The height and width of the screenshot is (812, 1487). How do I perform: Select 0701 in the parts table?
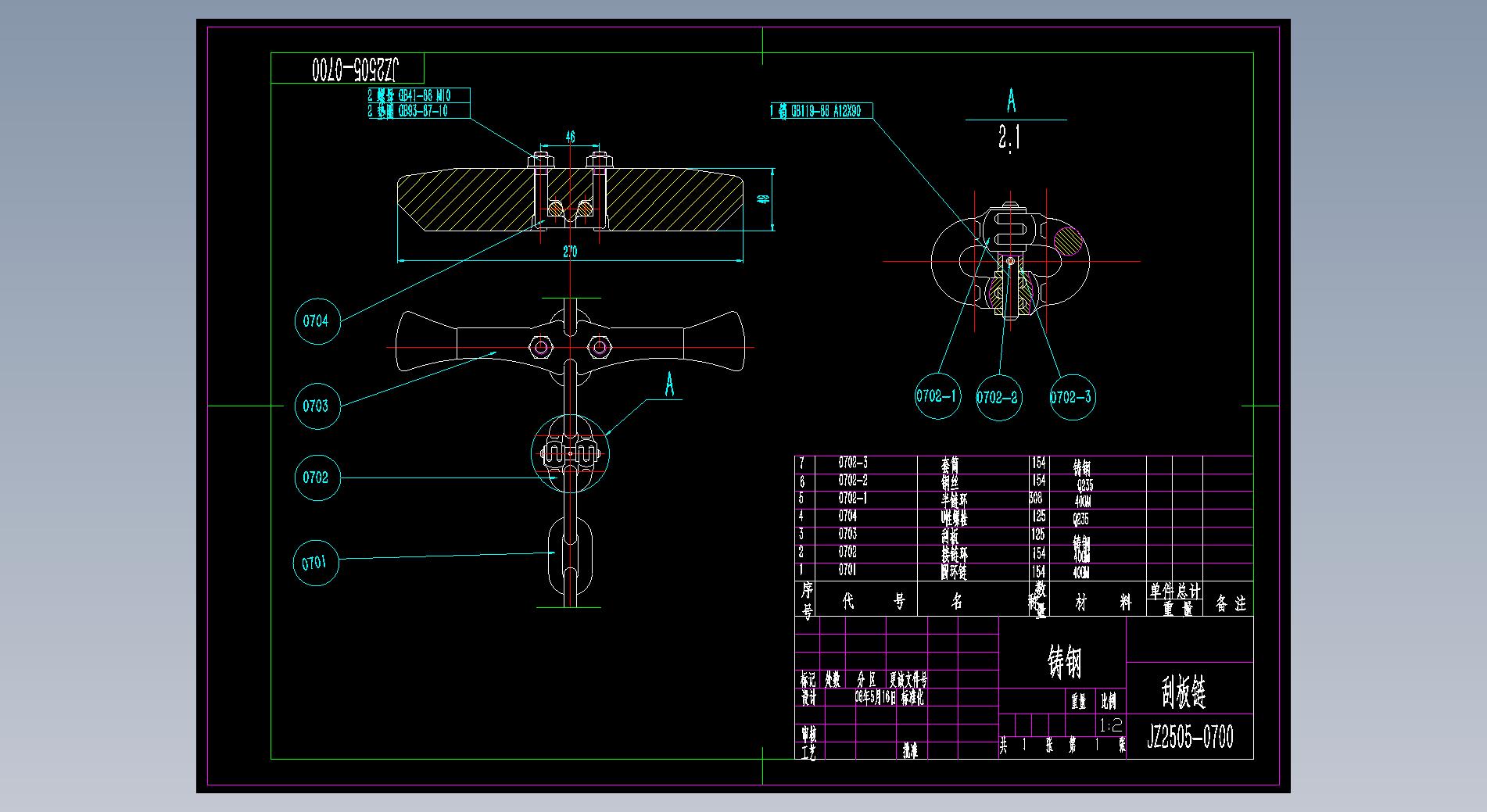[847, 570]
